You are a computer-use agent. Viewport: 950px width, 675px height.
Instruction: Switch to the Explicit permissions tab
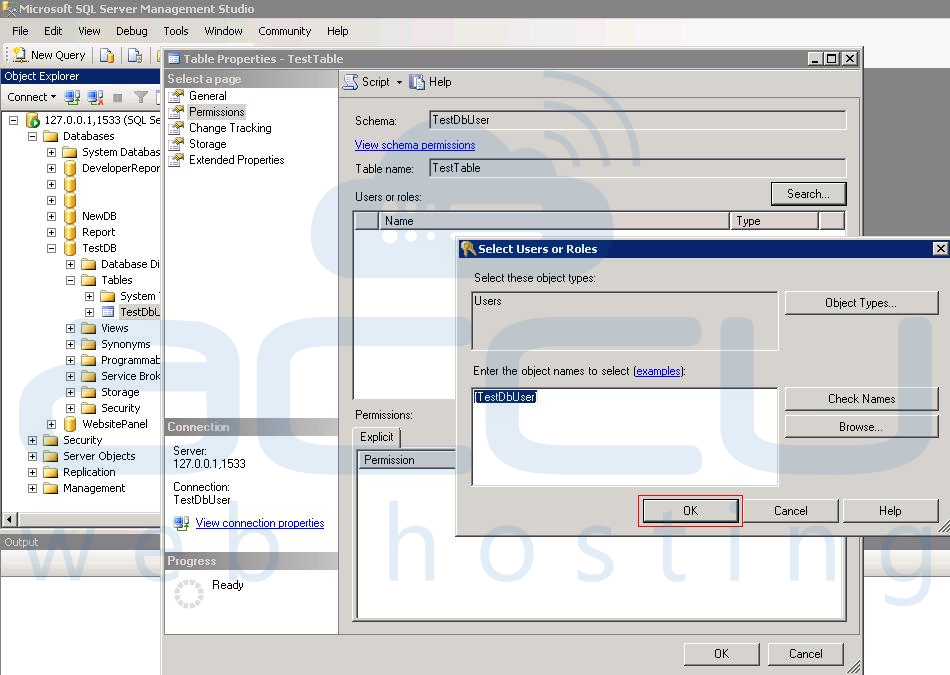coord(376,437)
